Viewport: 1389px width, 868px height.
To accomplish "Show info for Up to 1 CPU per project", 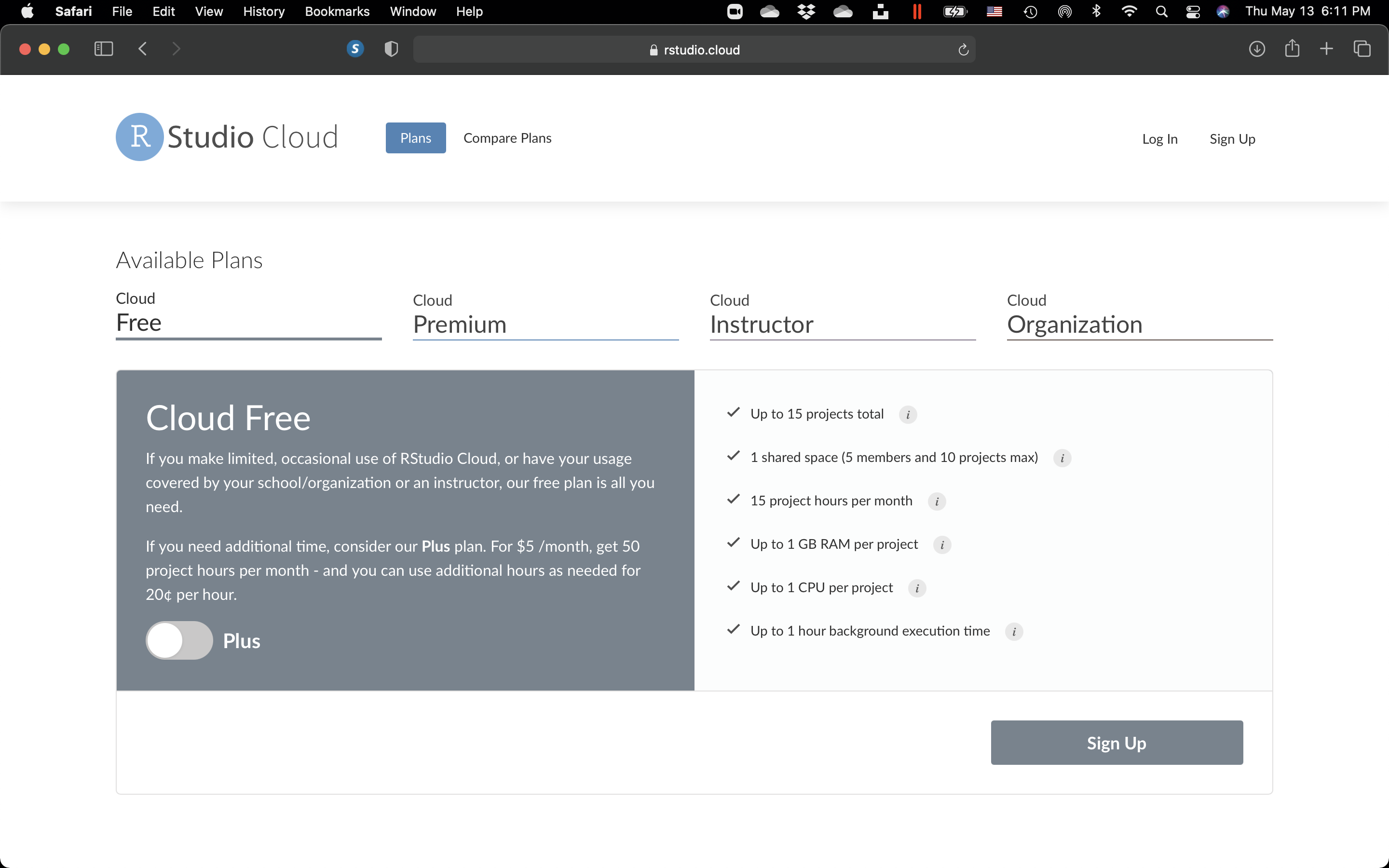I will coord(917,588).
